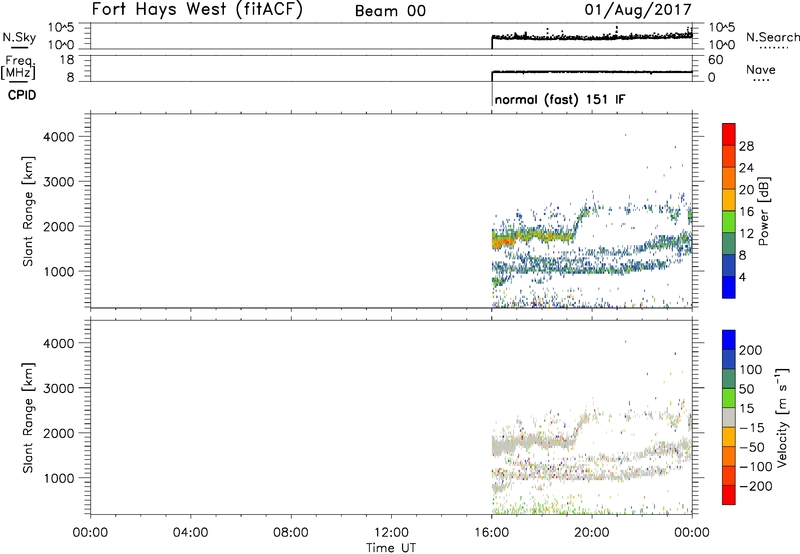Click the blue bottom of the power colorbar

click(729, 287)
